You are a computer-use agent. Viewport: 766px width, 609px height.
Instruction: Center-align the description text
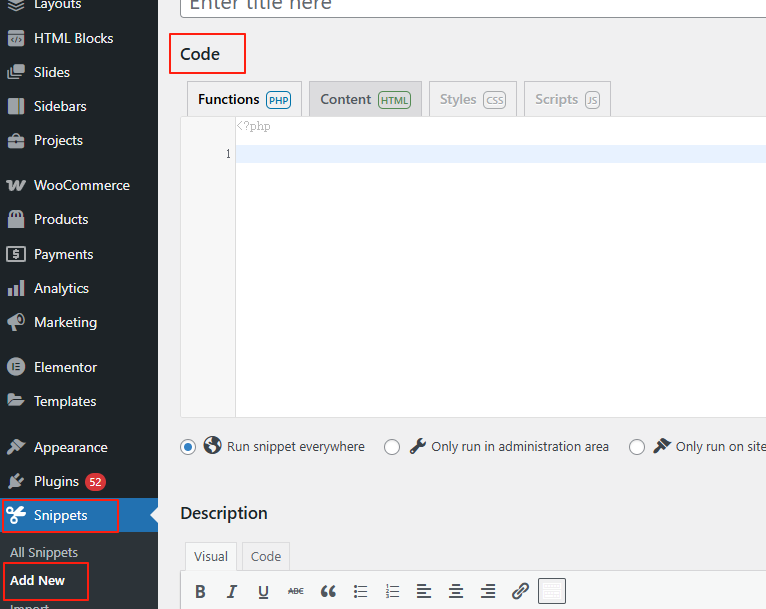(456, 591)
